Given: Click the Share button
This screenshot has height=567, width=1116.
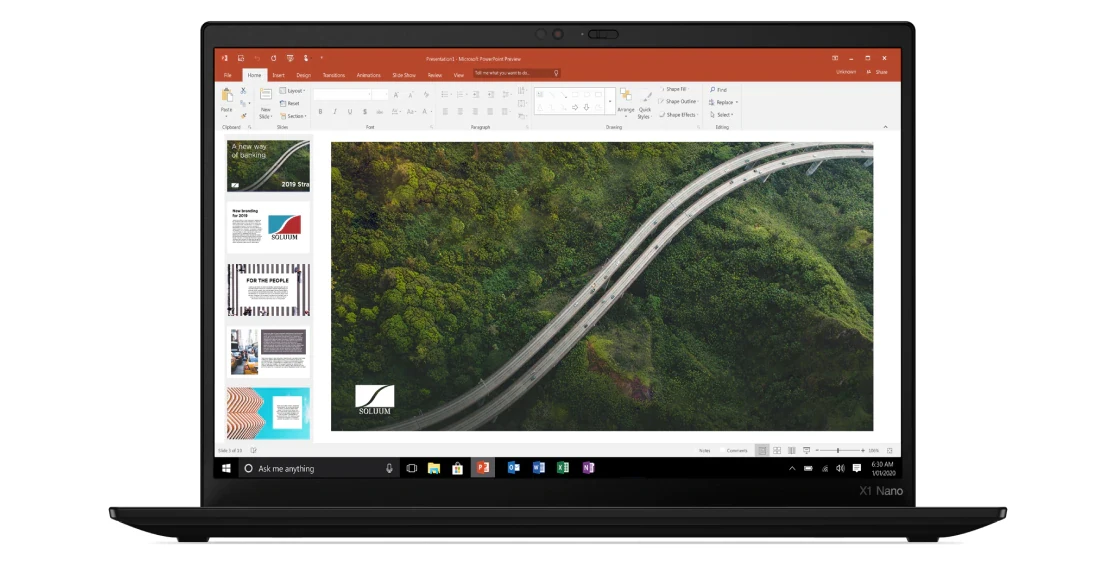Looking at the screenshot, I should pos(878,72).
